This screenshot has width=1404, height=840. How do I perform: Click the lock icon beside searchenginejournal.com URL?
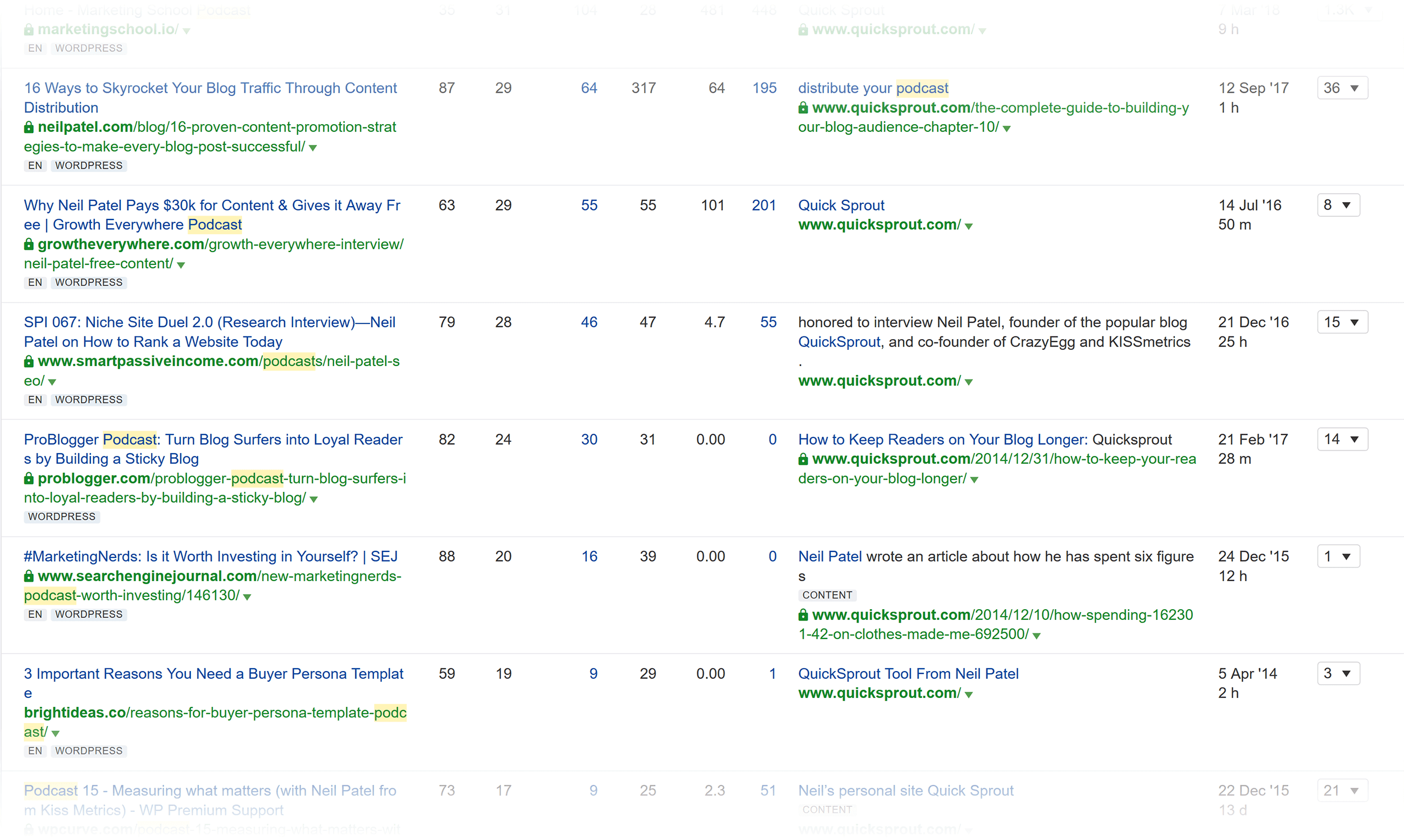pos(29,576)
